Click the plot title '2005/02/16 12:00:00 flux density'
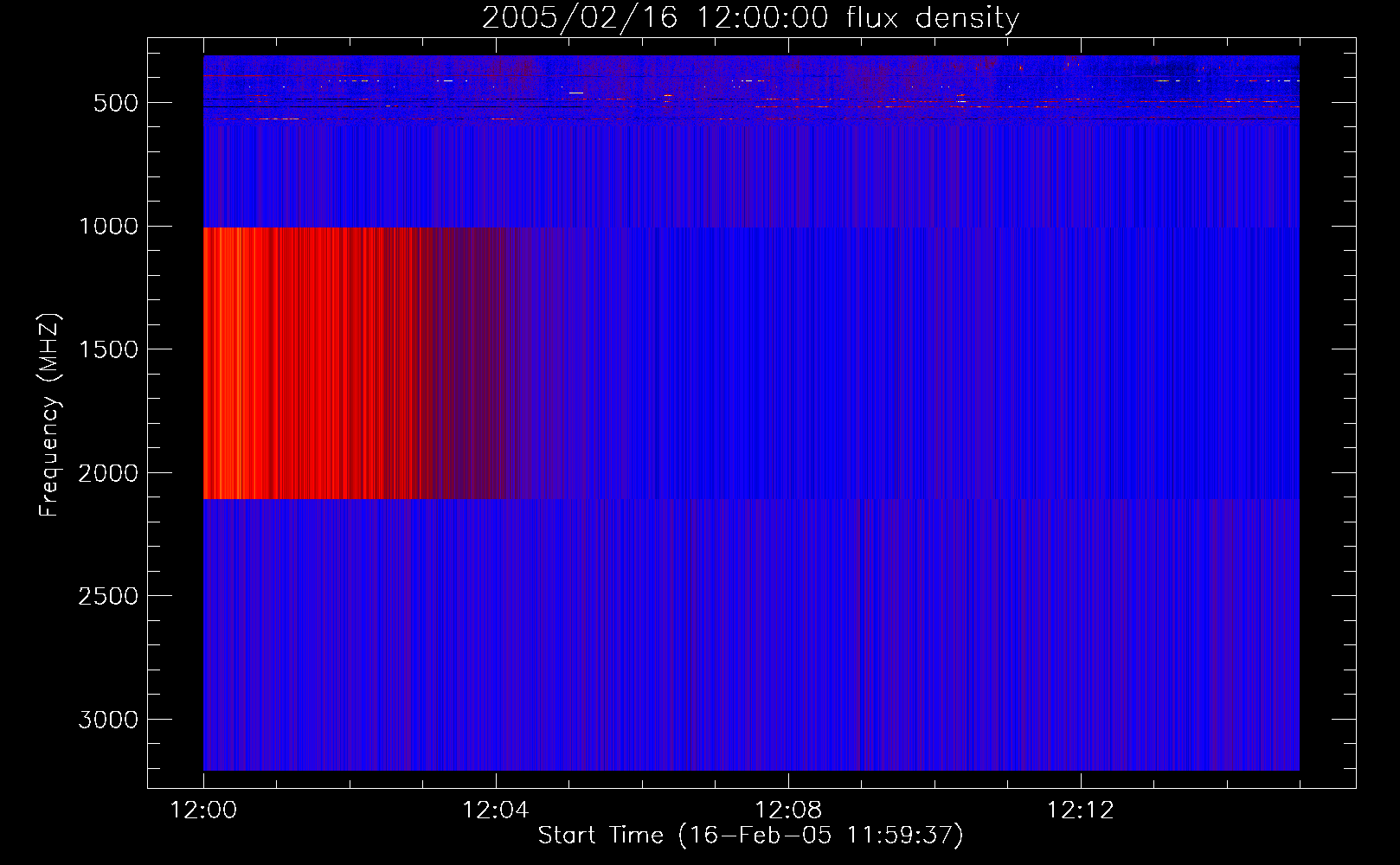 tap(750, 17)
